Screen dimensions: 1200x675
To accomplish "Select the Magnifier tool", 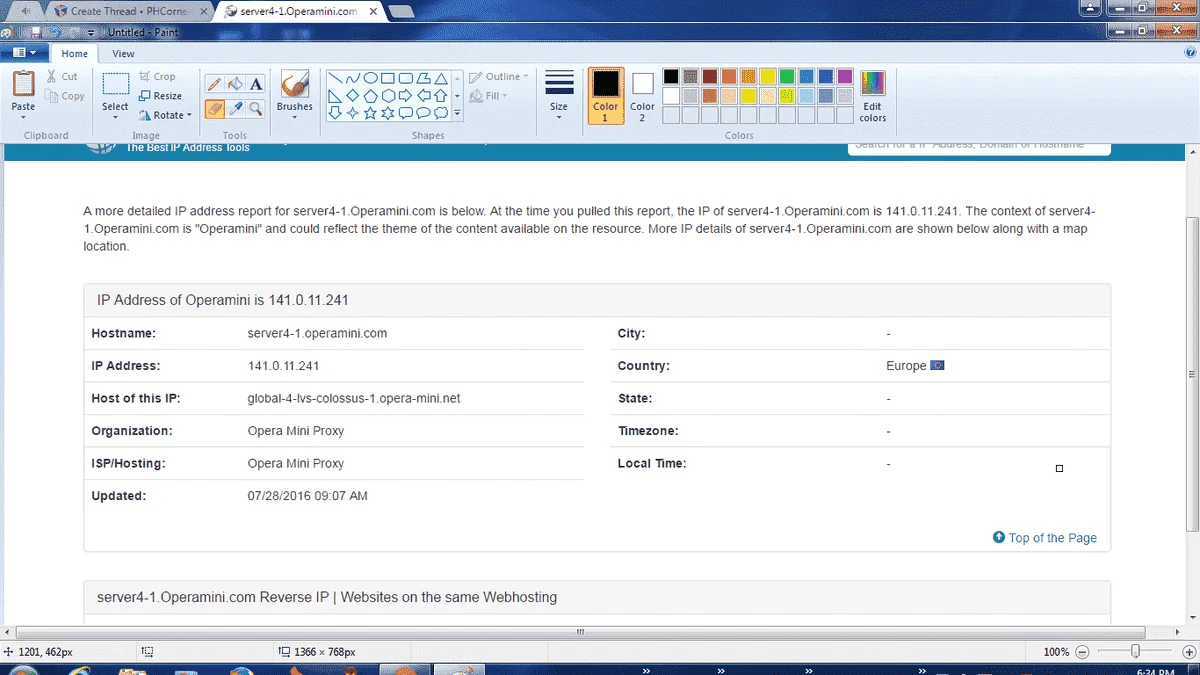I will [256, 108].
